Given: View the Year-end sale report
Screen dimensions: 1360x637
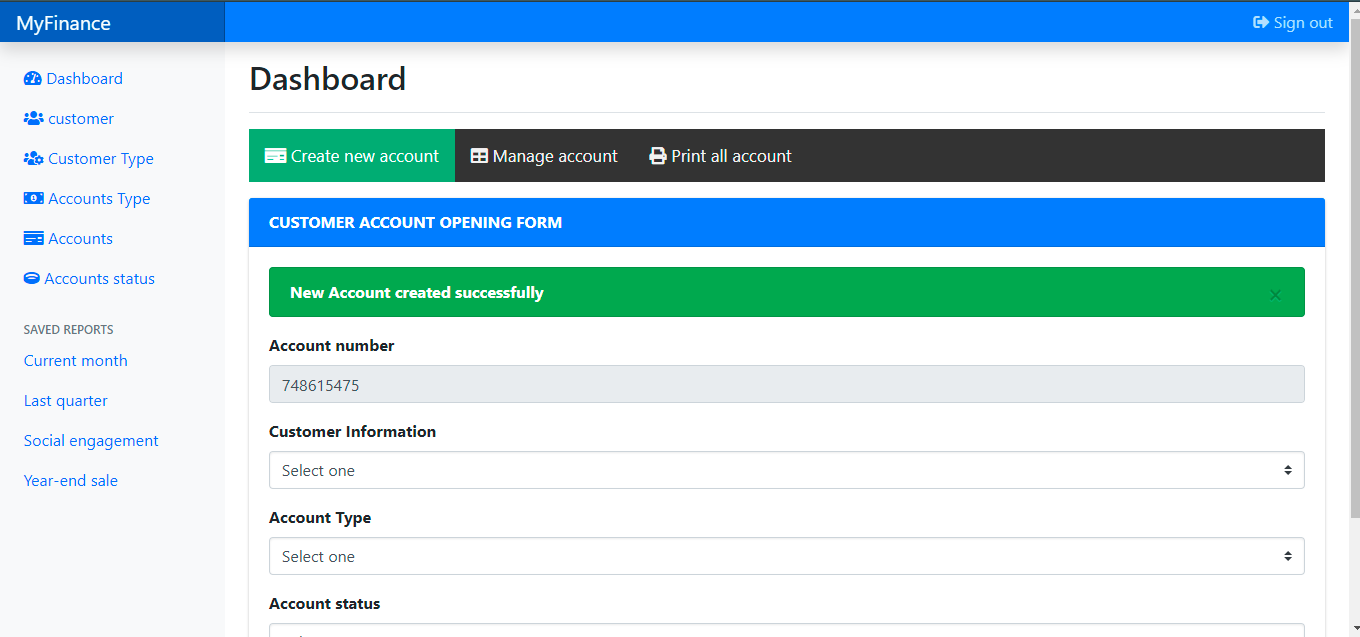Looking at the screenshot, I should pyautogui.click(x=70, y=480).
